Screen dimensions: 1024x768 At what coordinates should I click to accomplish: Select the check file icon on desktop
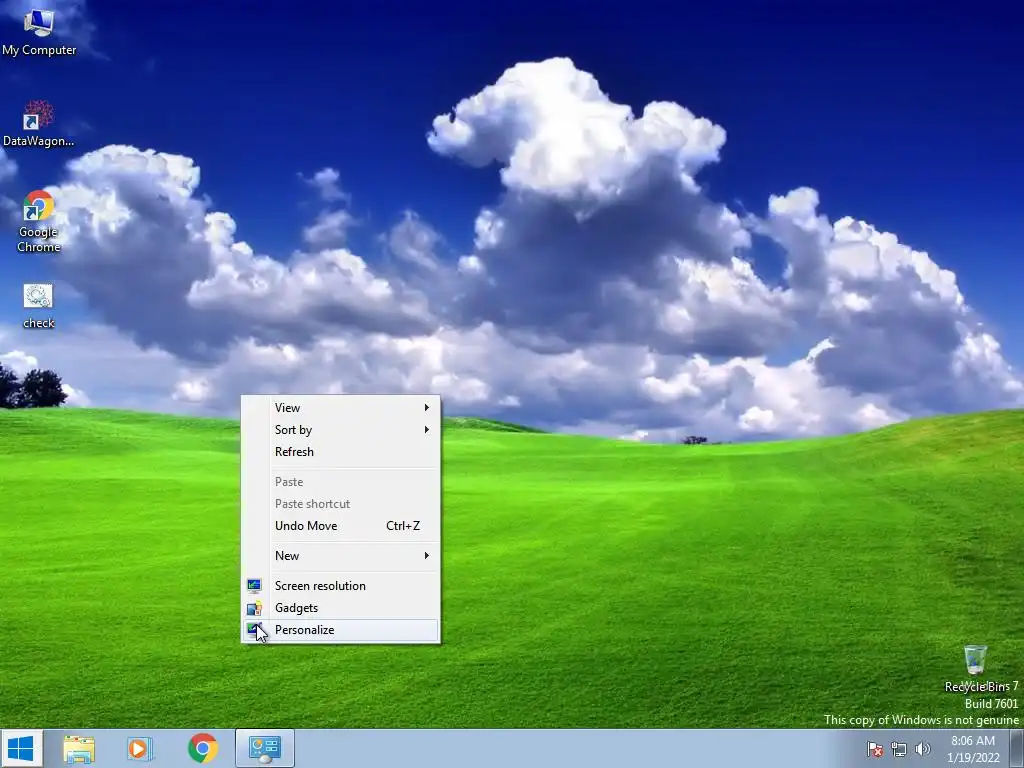tap(39, 306)
